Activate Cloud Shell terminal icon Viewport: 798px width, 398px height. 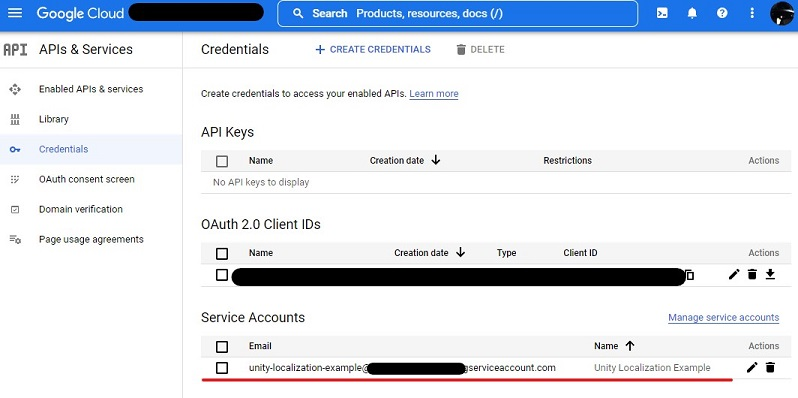click(662, 13)
